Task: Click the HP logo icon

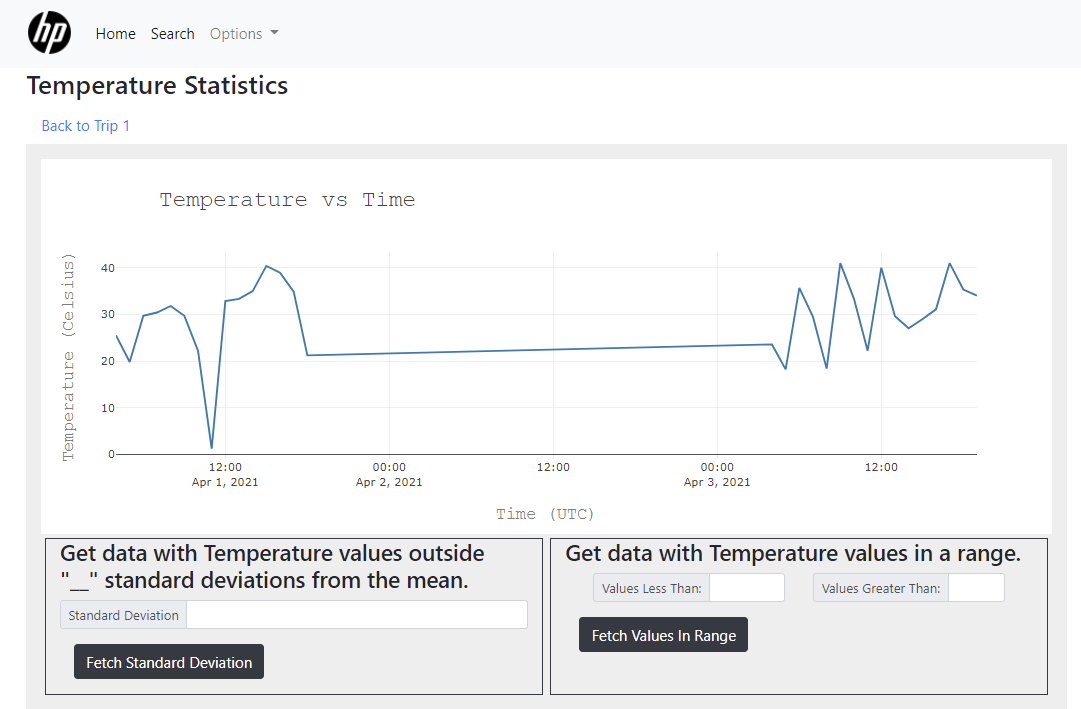Action: coord(49,33)
